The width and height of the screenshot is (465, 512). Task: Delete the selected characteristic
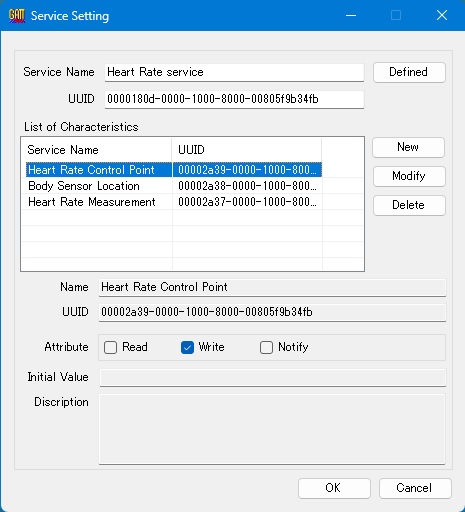coord(409,205)
